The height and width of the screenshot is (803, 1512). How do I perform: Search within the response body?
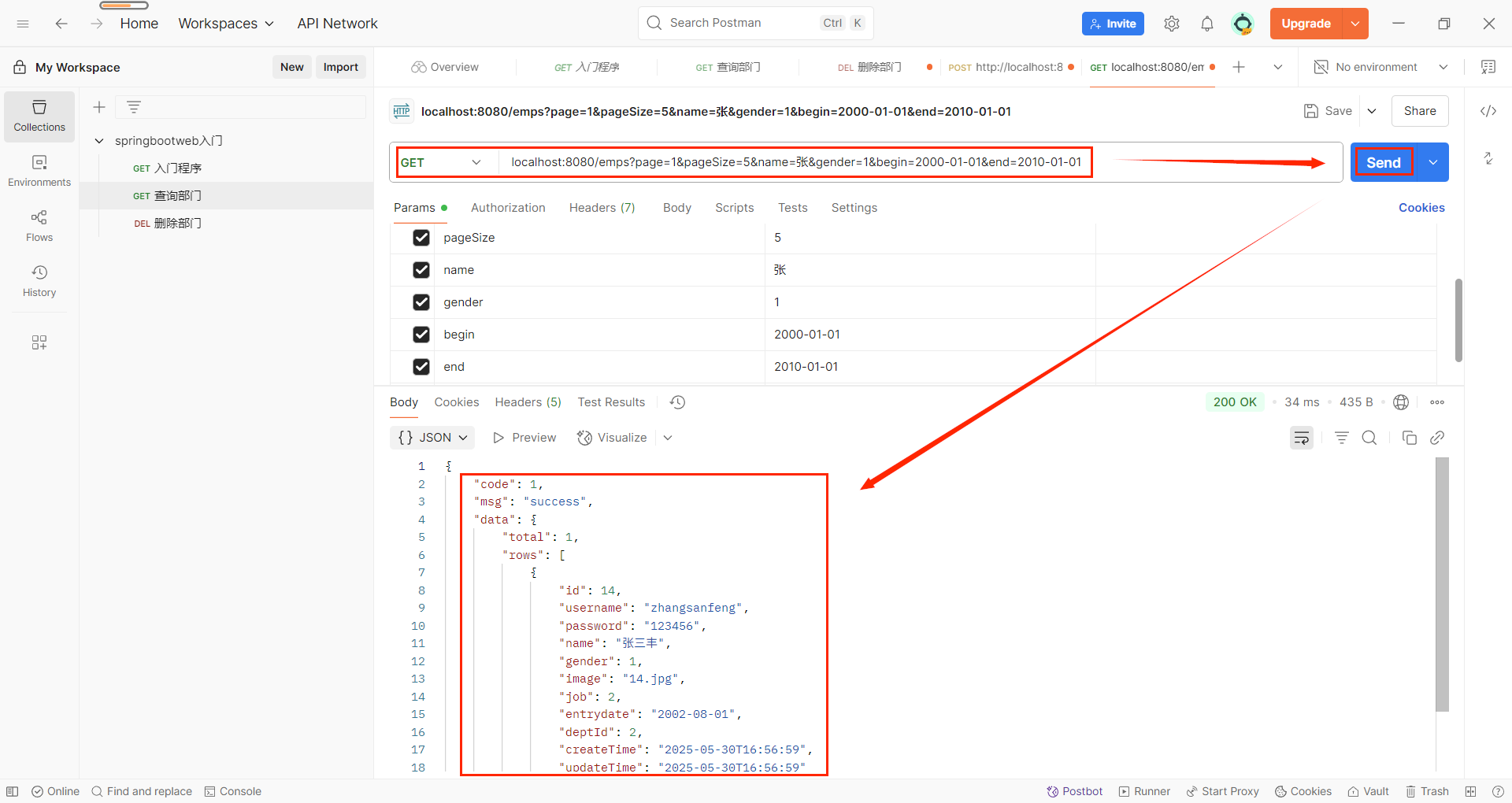coord(1369,438)
